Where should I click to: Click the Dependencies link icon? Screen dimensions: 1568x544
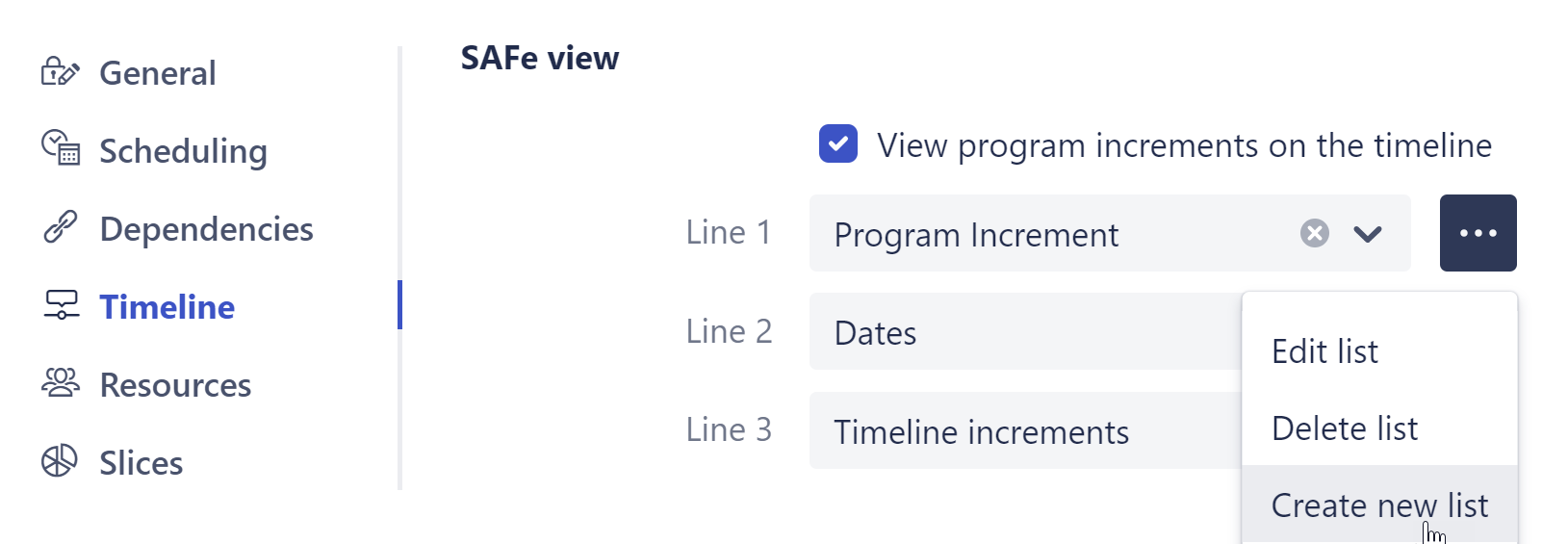60,227
